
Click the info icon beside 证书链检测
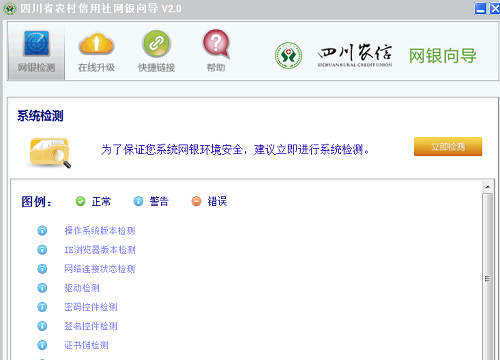tap(42, 345)
